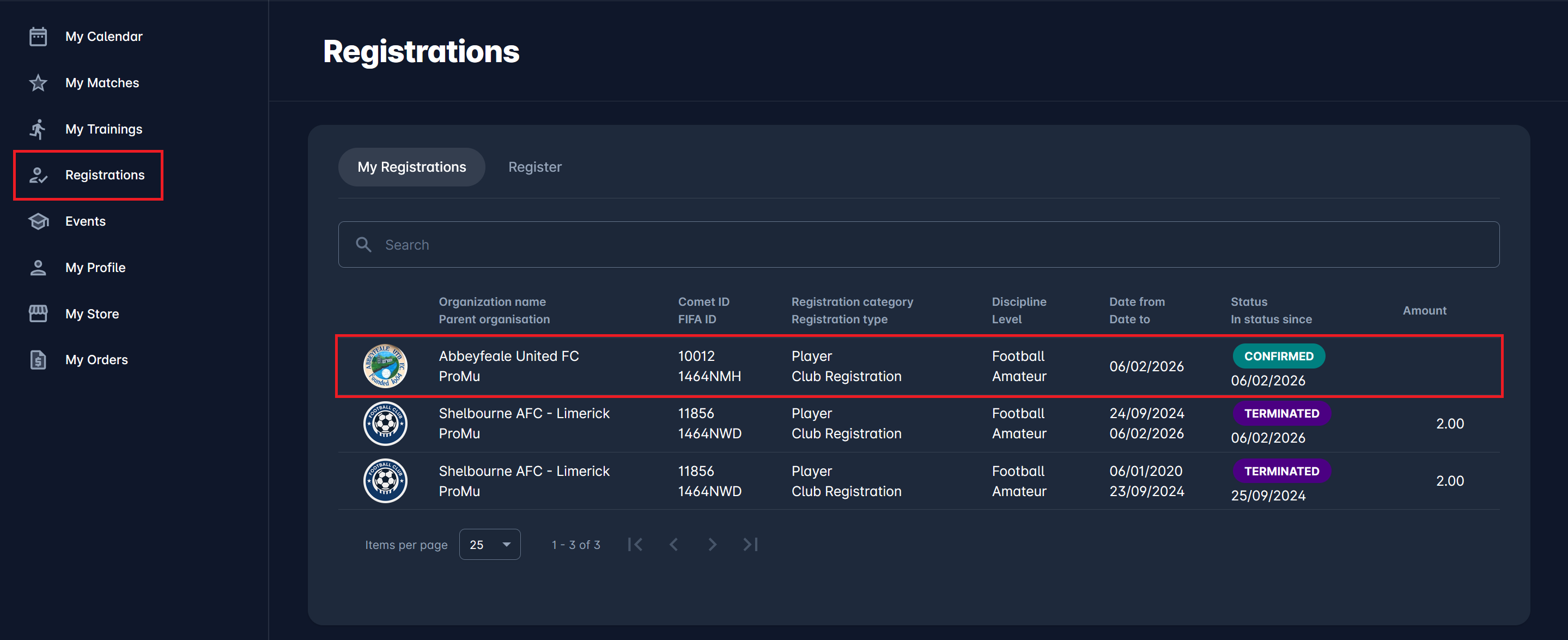Open the items per page dropdown
1568x640 pixels.
(x=489, y=545)
